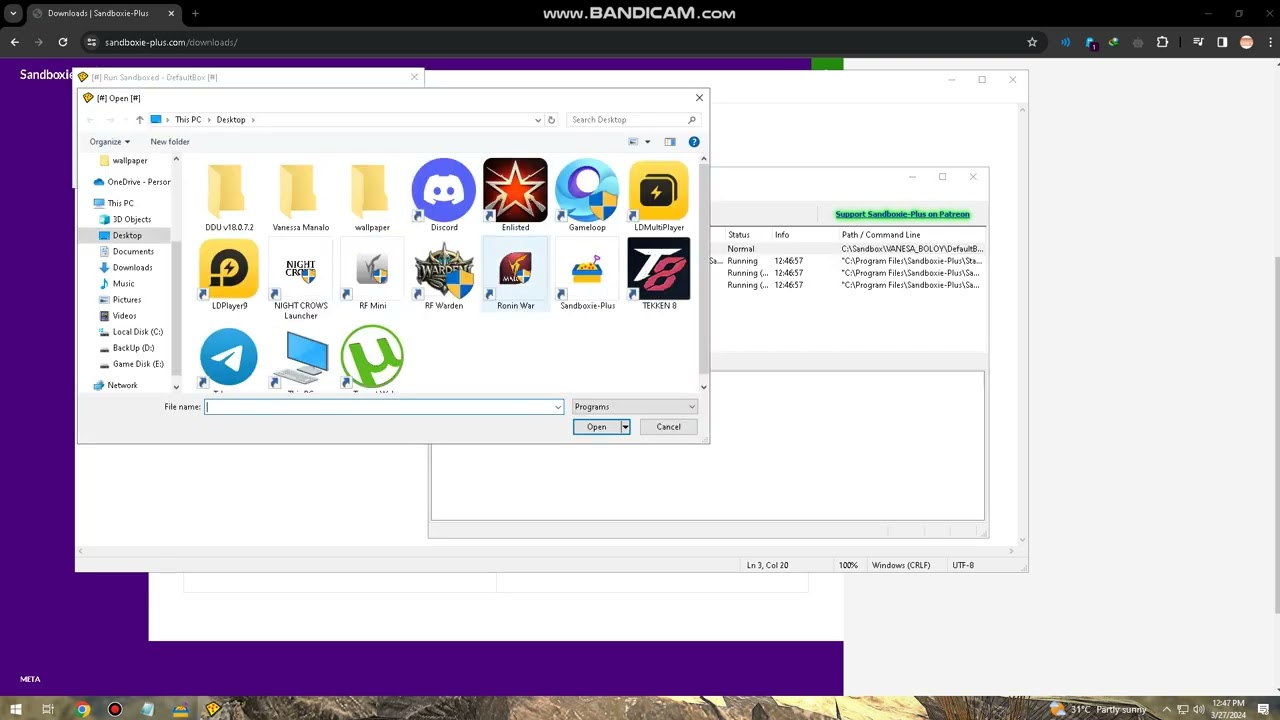Select Desktop in the navigation pane
The height and width of the screenshot is (720, 1280).
[x=127, y=235]
